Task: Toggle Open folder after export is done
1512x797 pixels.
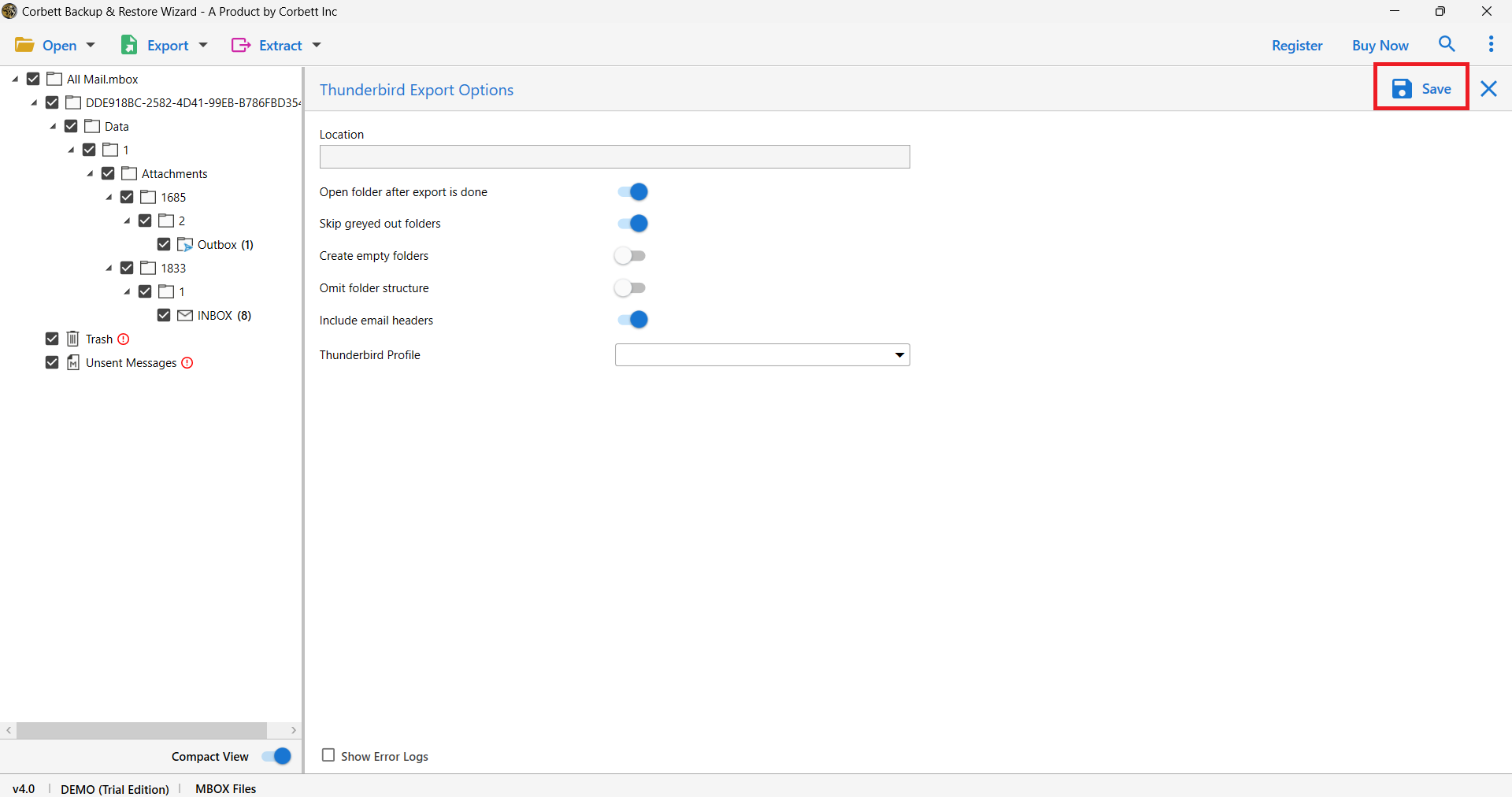Action: (x=632, y=192)
